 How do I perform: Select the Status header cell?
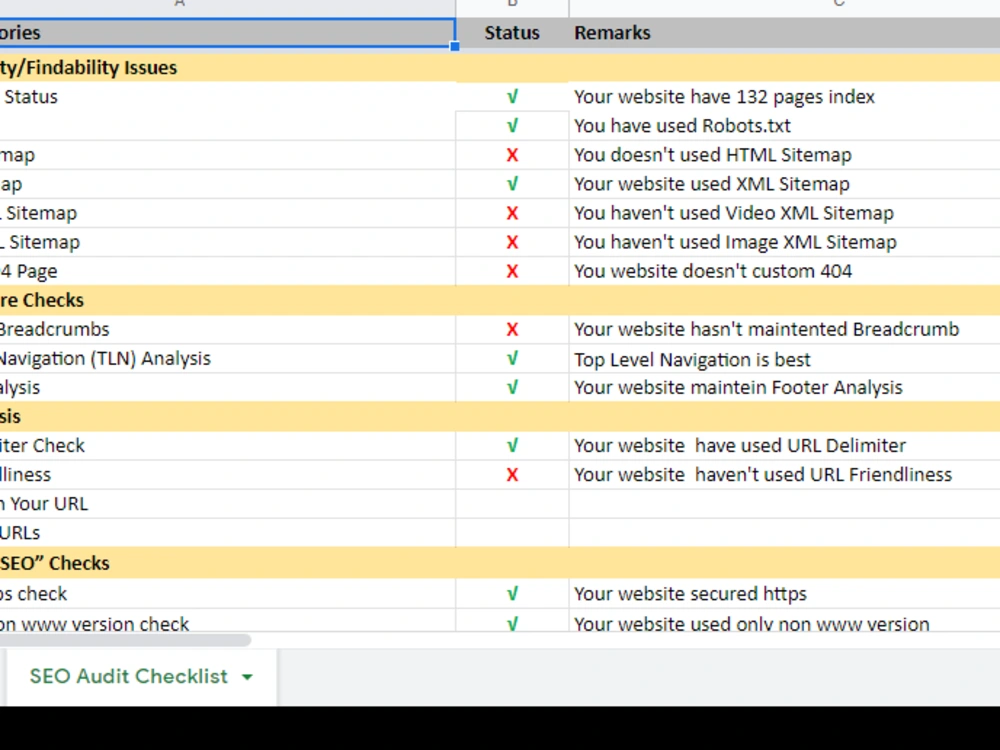pyautogui.click(x=512, y=33)
